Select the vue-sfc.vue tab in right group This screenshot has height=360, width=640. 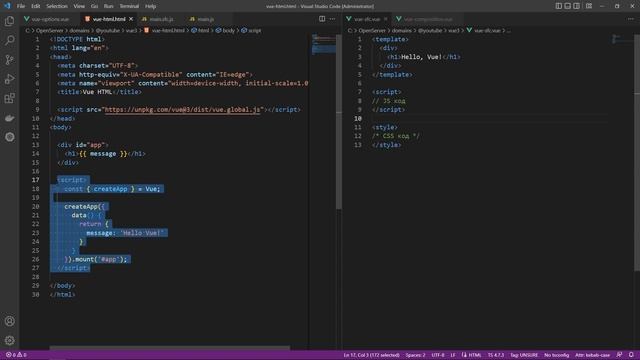tap(367, 19)
